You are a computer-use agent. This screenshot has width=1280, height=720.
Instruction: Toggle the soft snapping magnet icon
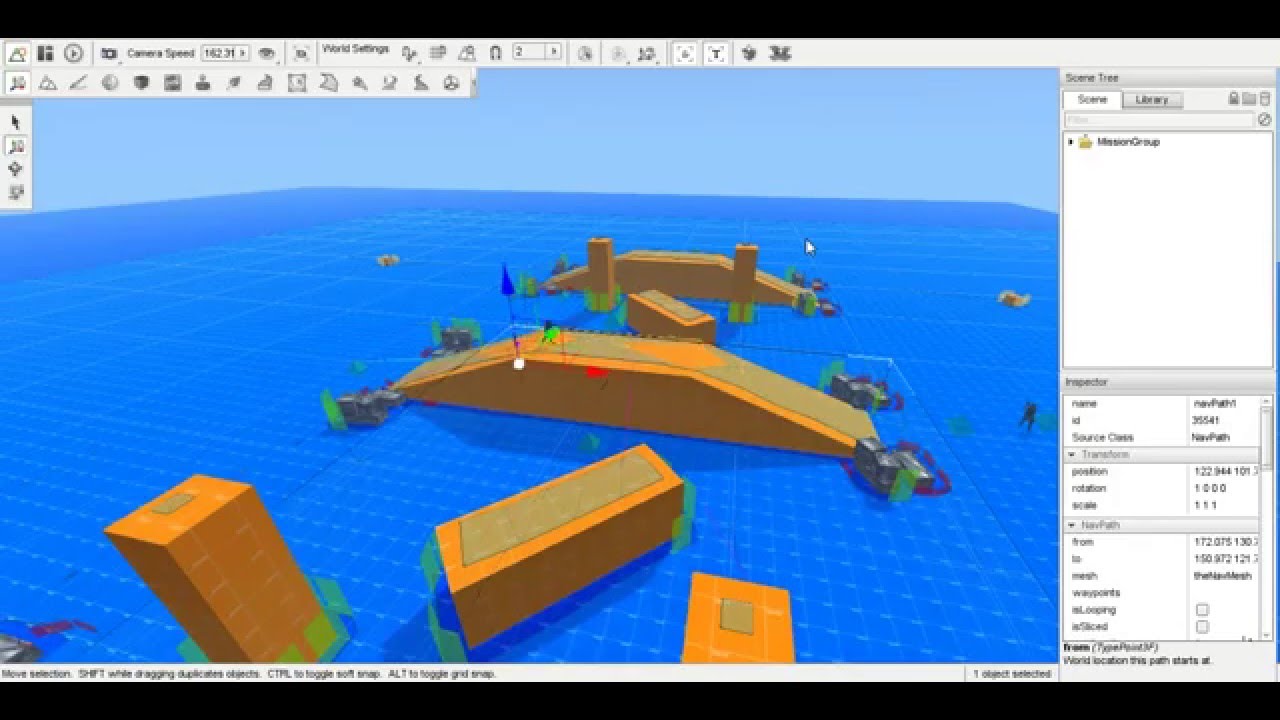click(x=495, y=53)
